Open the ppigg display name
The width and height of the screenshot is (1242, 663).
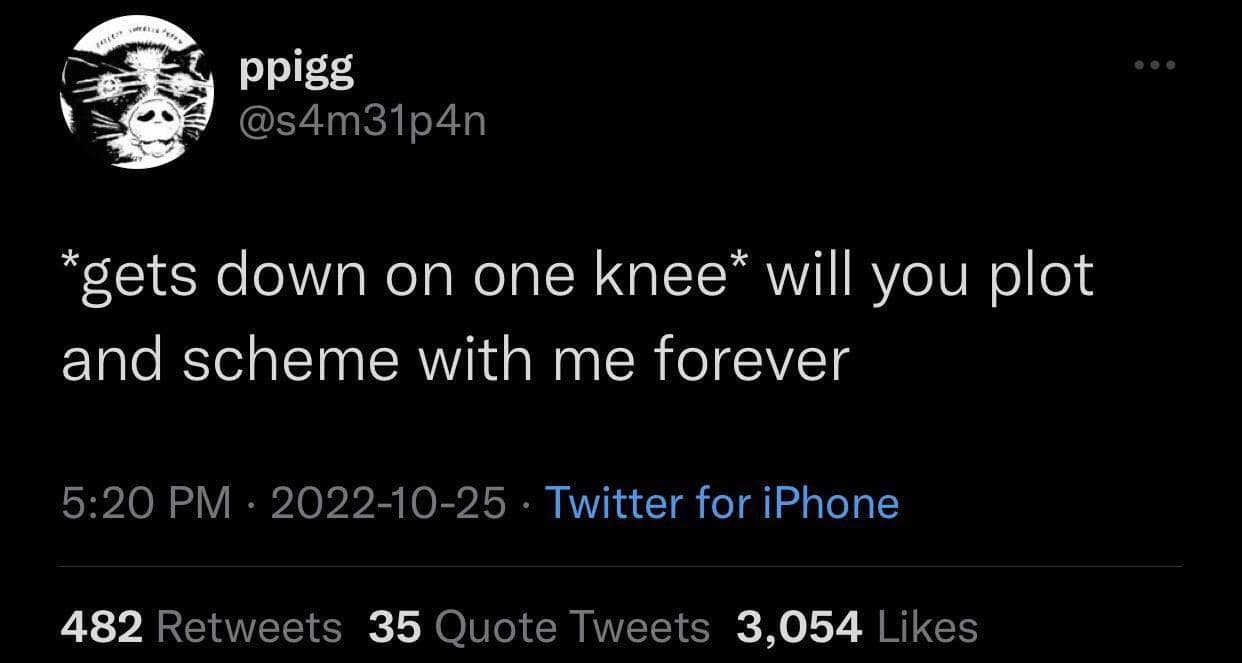click(x=297, y=70)
